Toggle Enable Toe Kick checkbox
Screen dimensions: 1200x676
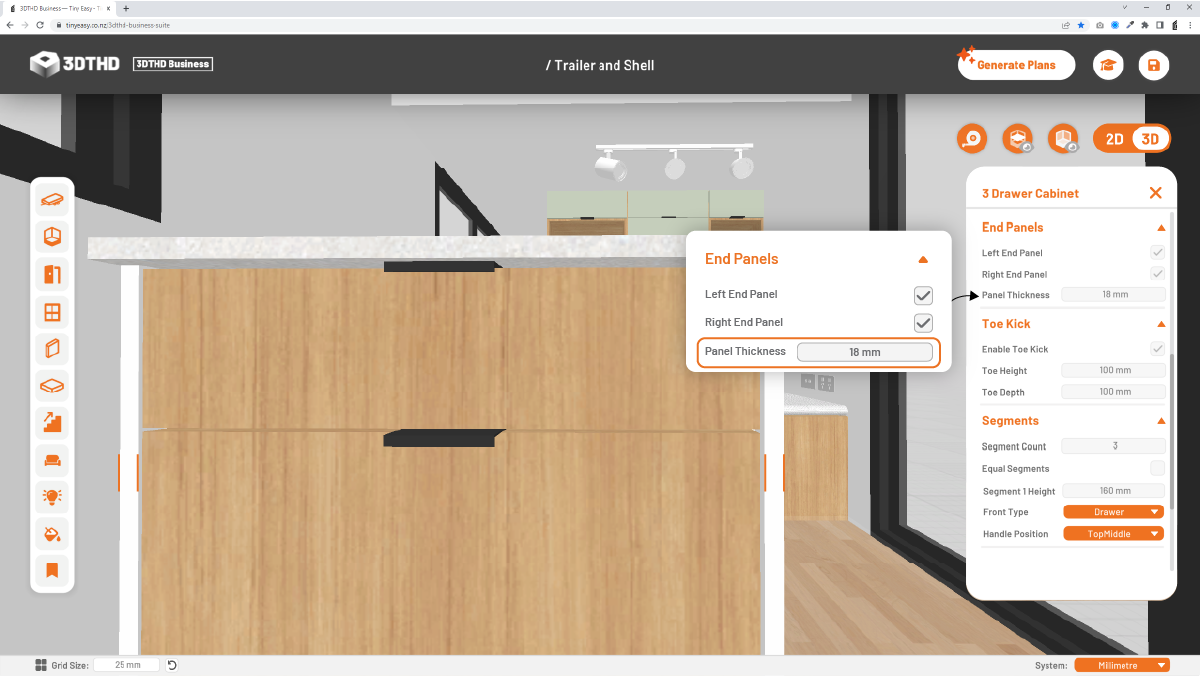tap(1158, 349)
